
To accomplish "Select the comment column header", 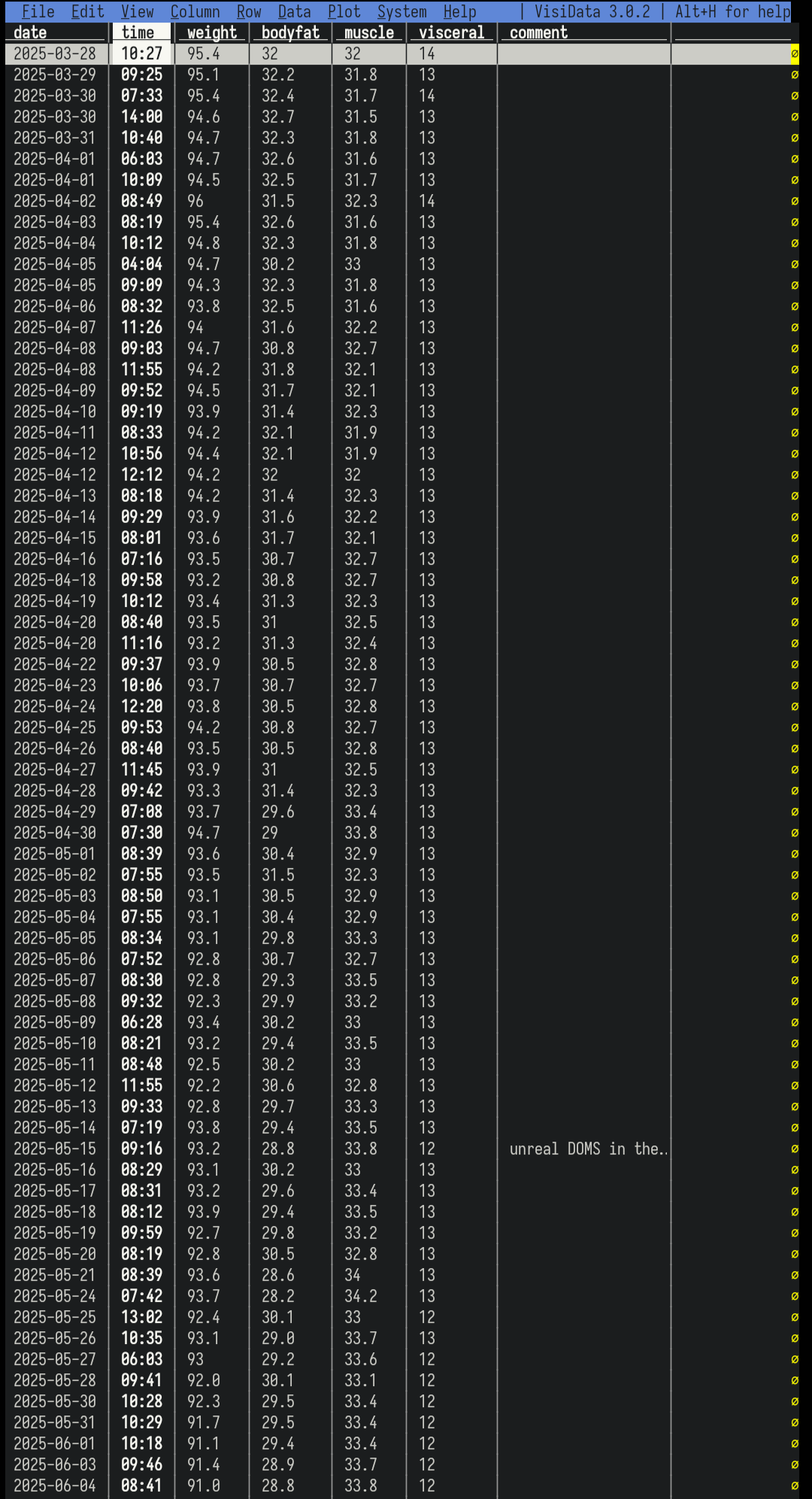I will (539, 32).
